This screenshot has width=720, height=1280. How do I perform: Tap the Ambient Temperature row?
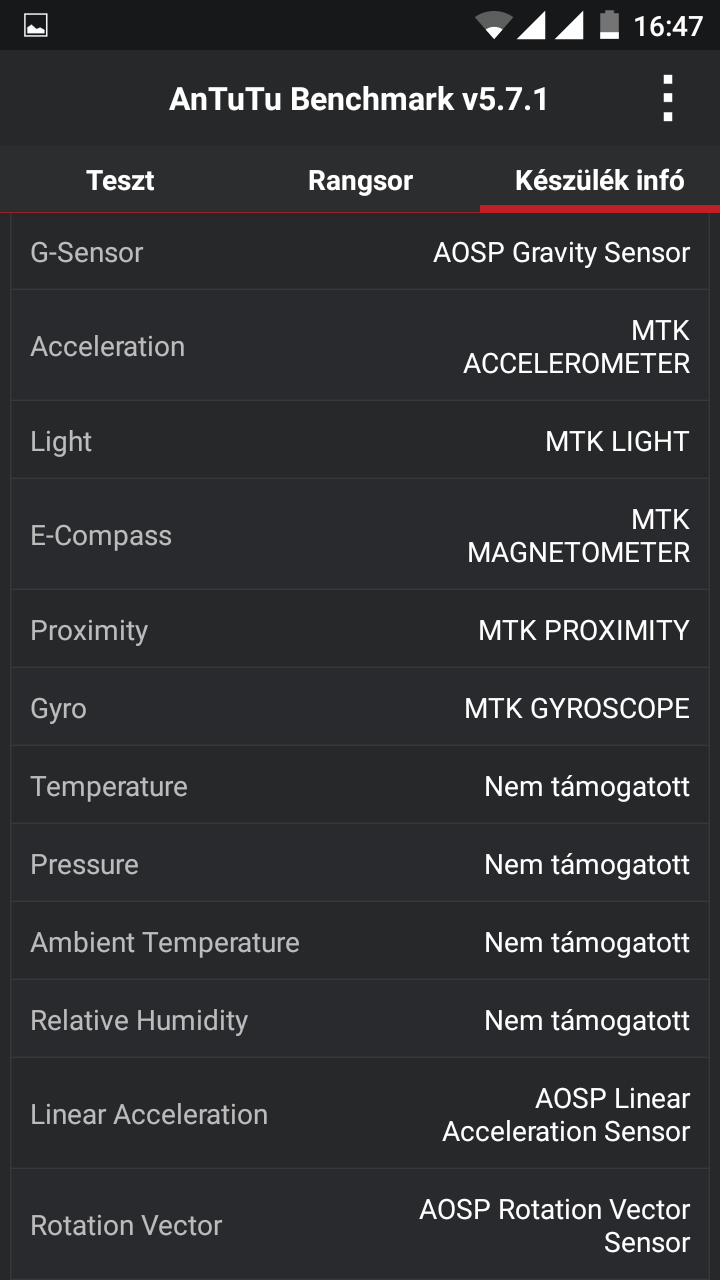[360, 942]
